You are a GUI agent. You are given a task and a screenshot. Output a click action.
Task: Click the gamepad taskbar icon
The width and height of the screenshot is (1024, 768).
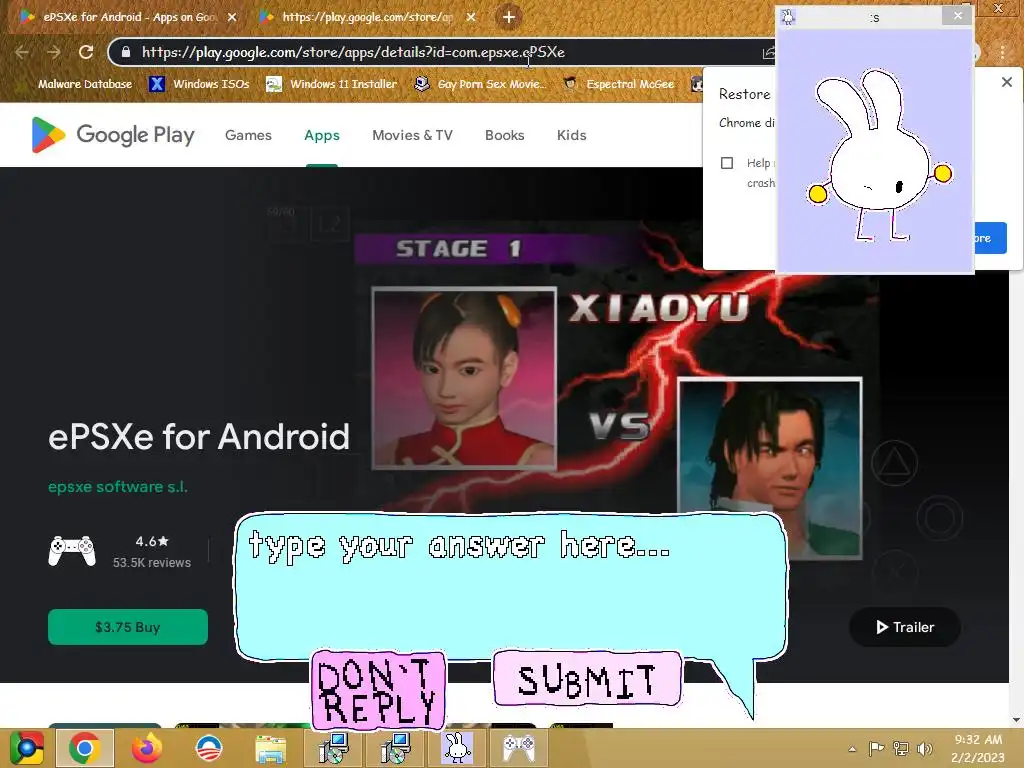tap(519, 748)
